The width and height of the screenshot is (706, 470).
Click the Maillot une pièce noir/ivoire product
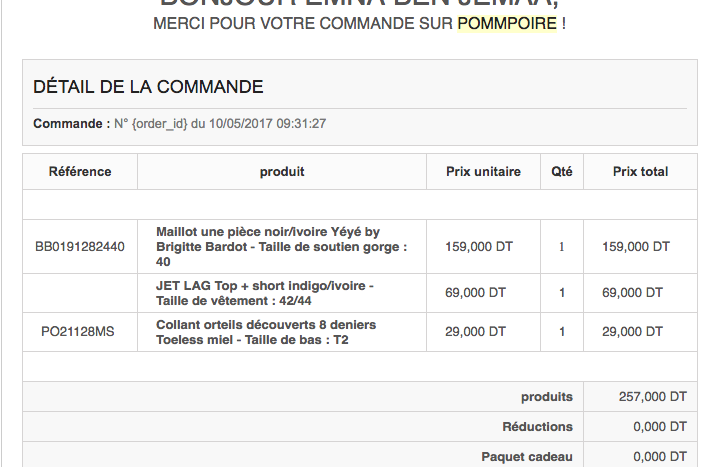(282, 247)
